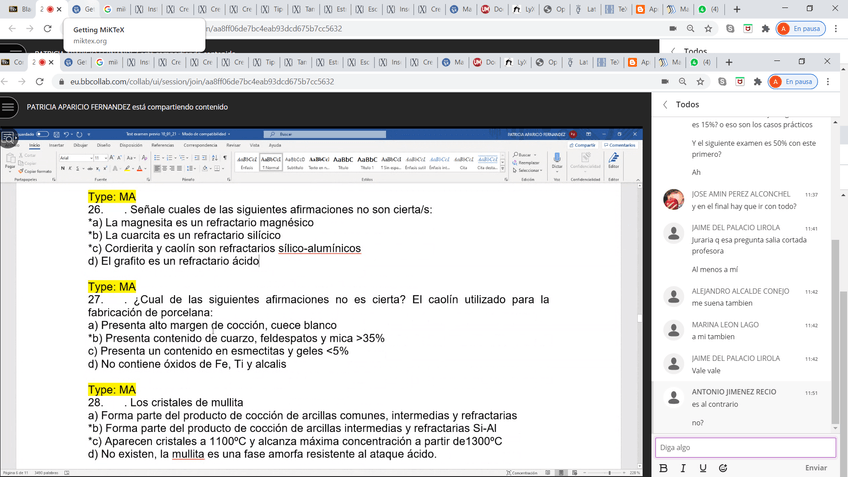Click the italic icon in chat

(683, 468)
